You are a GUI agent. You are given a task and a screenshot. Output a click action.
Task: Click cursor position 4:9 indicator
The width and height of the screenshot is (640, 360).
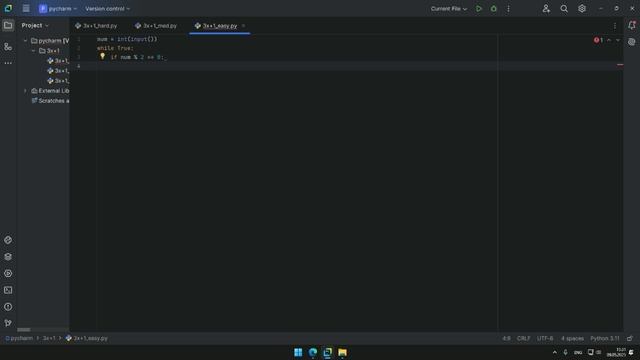[506, 338]
